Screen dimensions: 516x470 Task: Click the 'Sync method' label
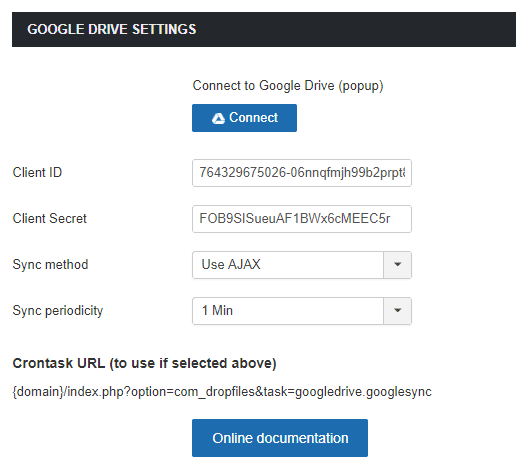(x=50, y=265)
